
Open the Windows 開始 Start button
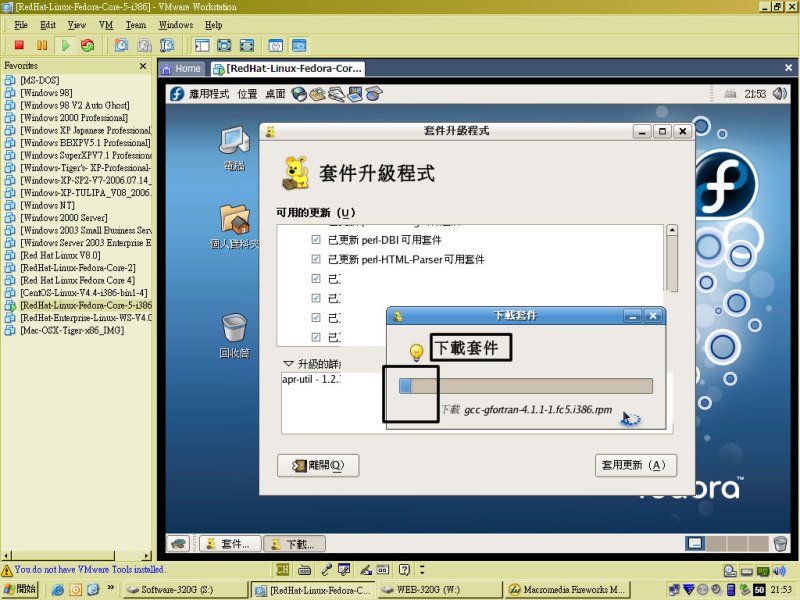(x=20, y=589)
